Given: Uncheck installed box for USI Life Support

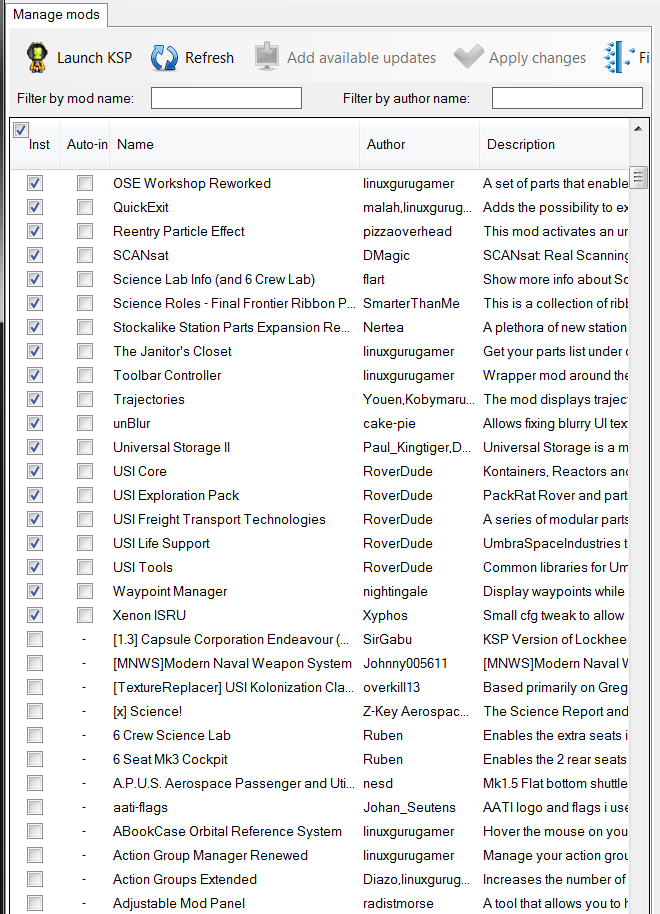Looking at the screenshot, I should point(35,543).
